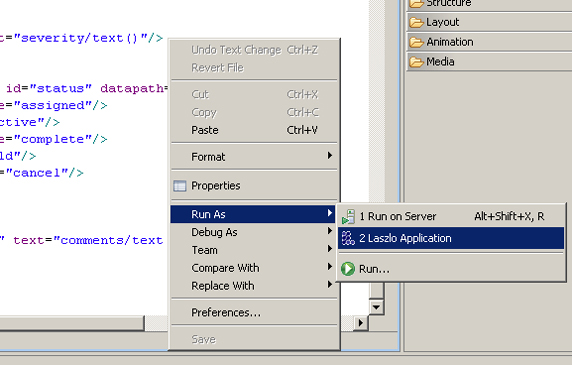Click the Alt+Shift+X, R shortcut text
572x365 pixels.
509,217
